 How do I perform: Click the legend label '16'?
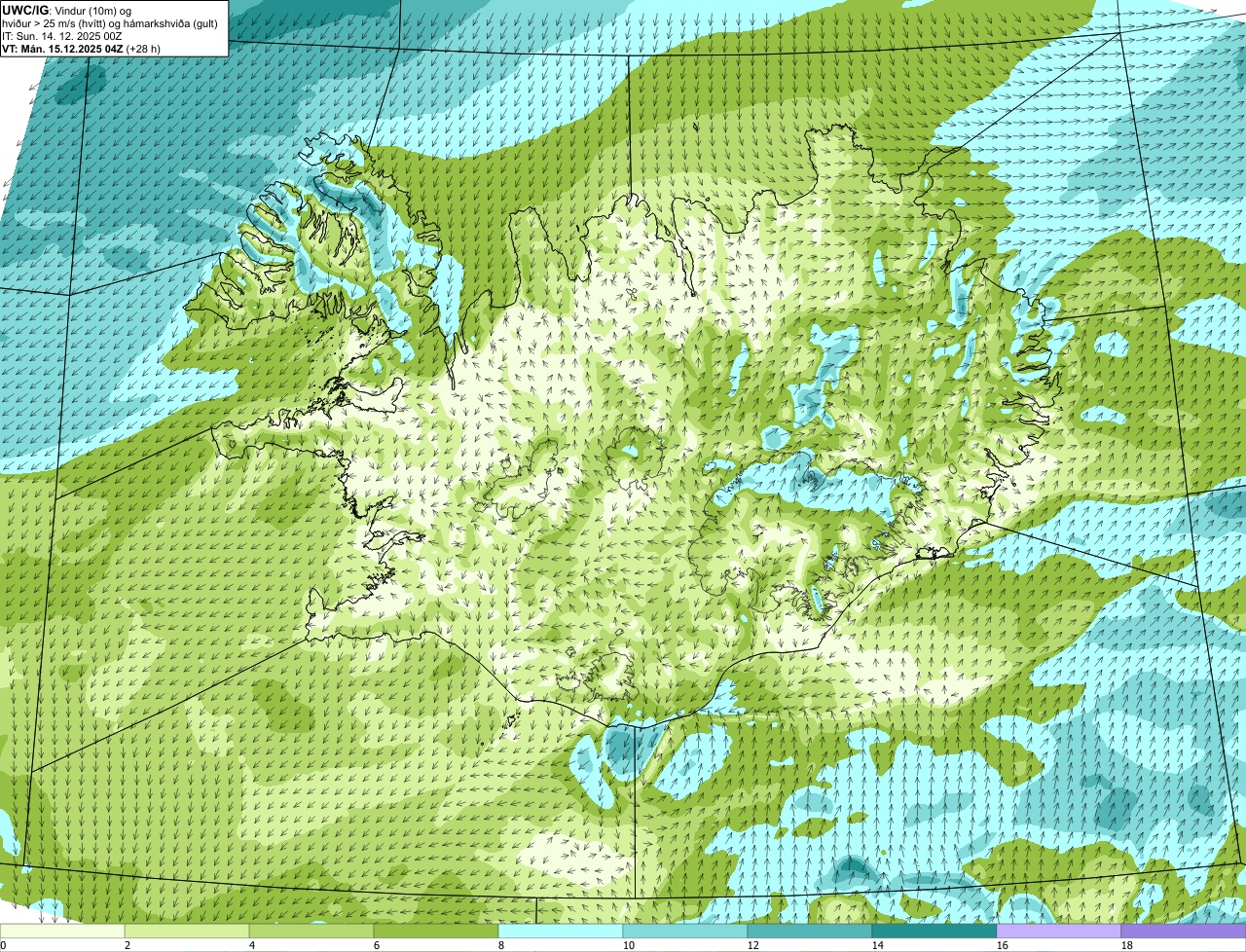coord(1003,945)
